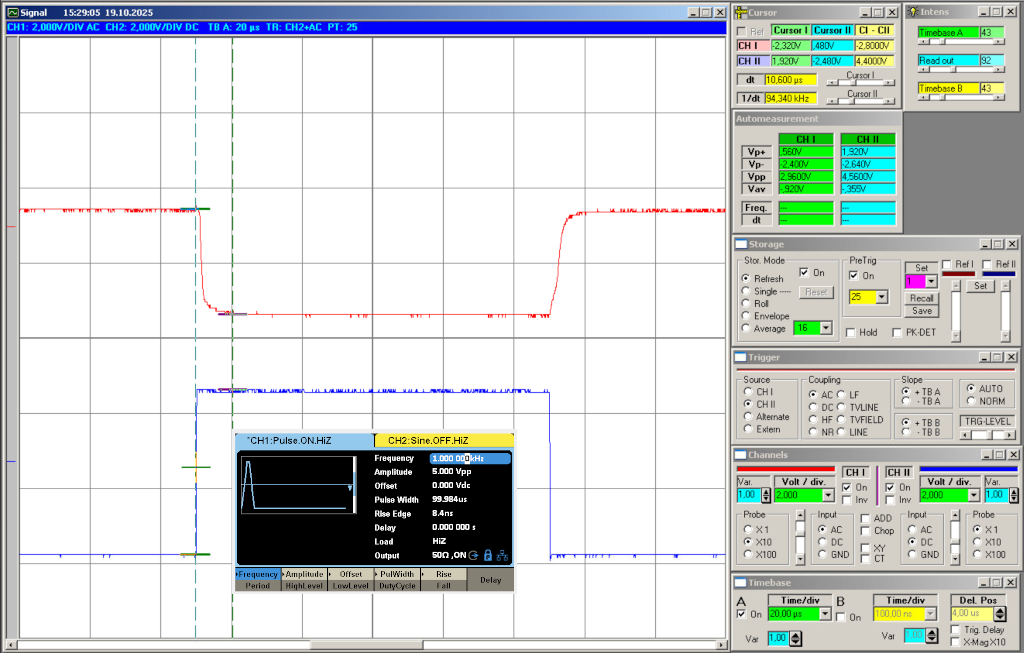Open the PreTrig value dropdown
Image resolution: width=1024 pixels, height=653 pixels.
pos(881,297)
